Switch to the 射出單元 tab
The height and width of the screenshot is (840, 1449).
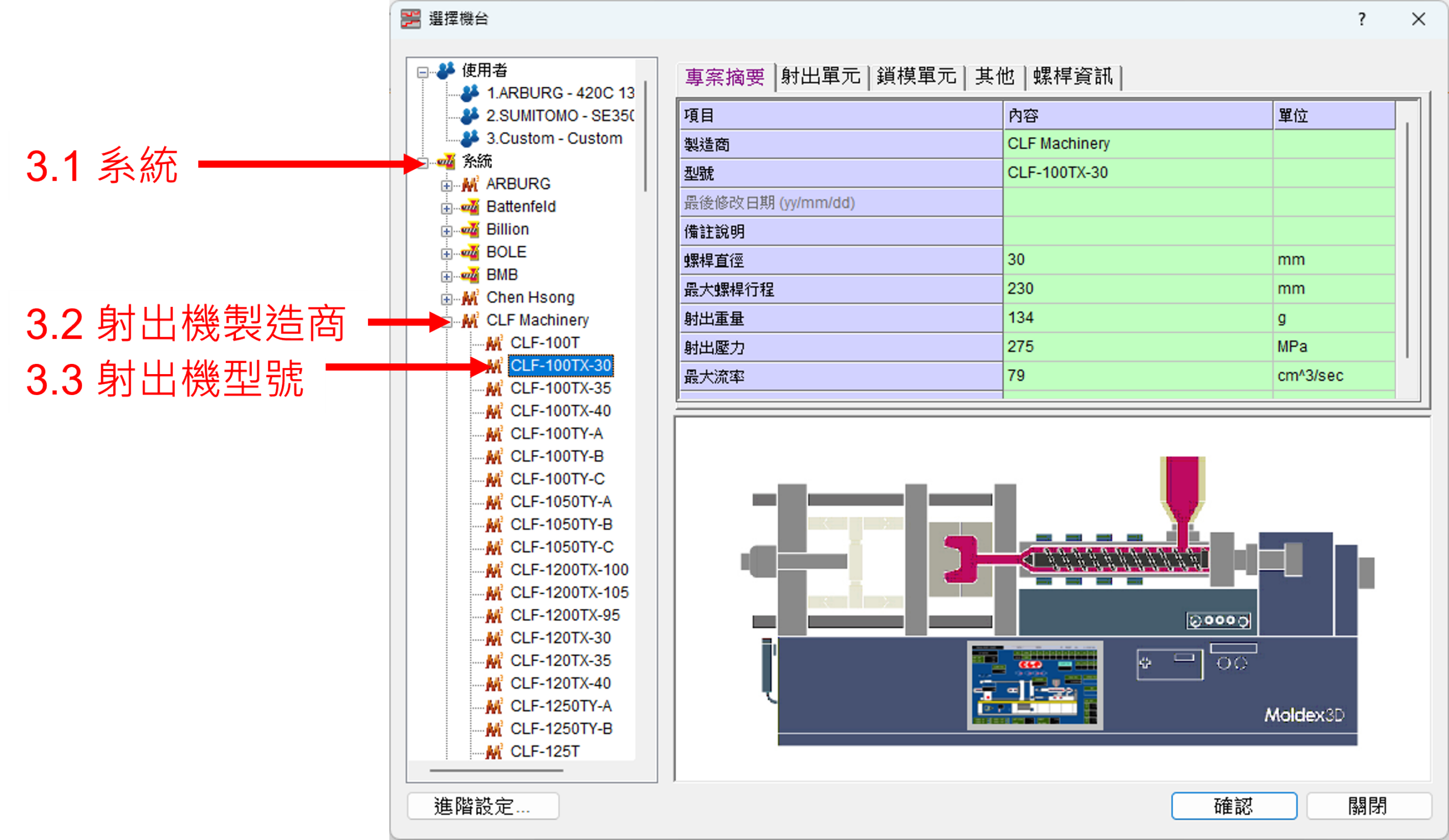[x=821, y=76]
